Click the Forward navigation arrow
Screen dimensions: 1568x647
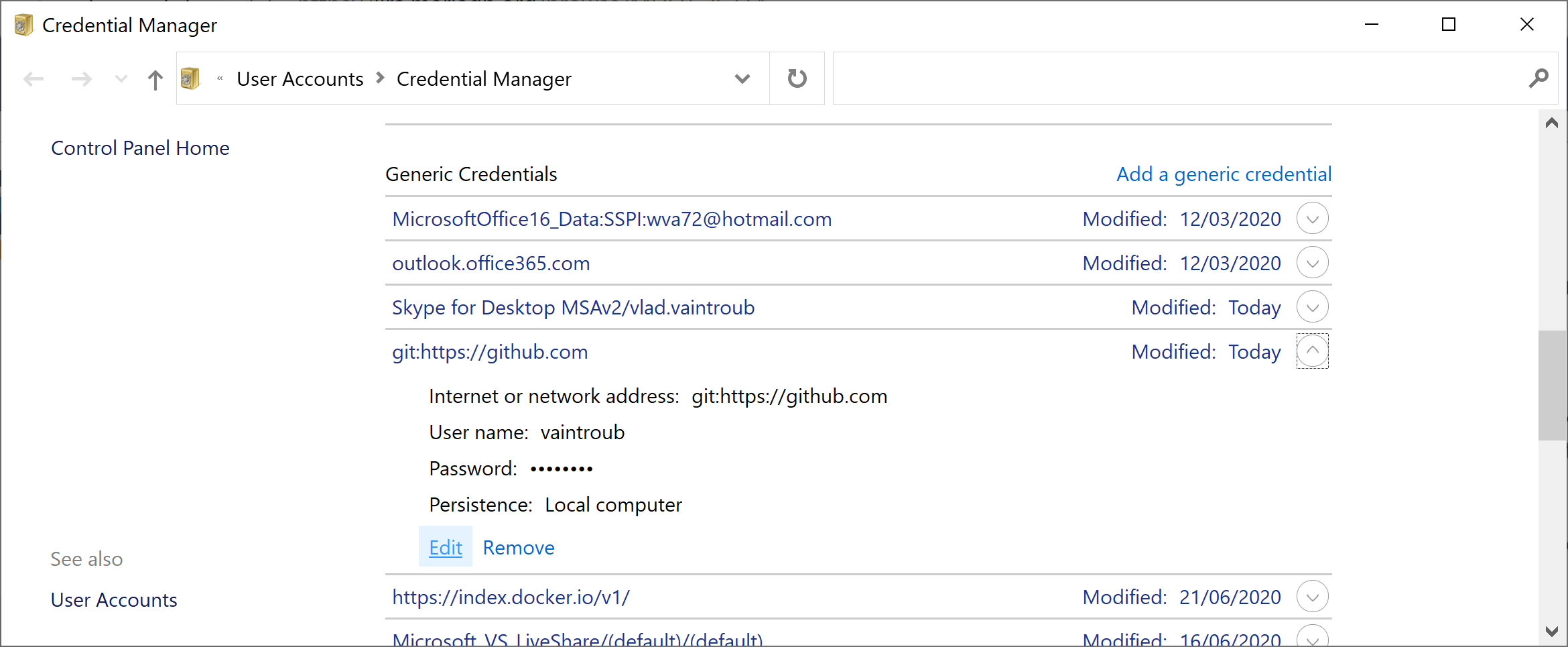coord(81,79)
